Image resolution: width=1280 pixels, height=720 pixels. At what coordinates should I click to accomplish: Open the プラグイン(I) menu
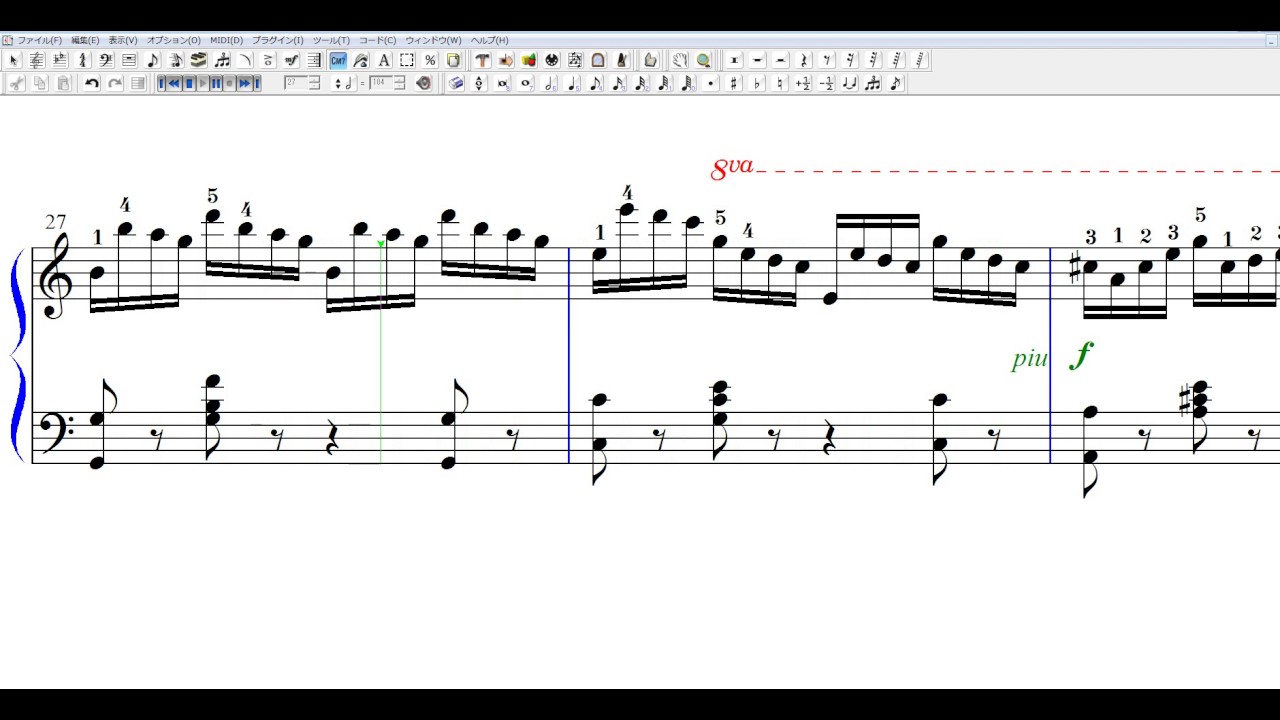[277, 40]
